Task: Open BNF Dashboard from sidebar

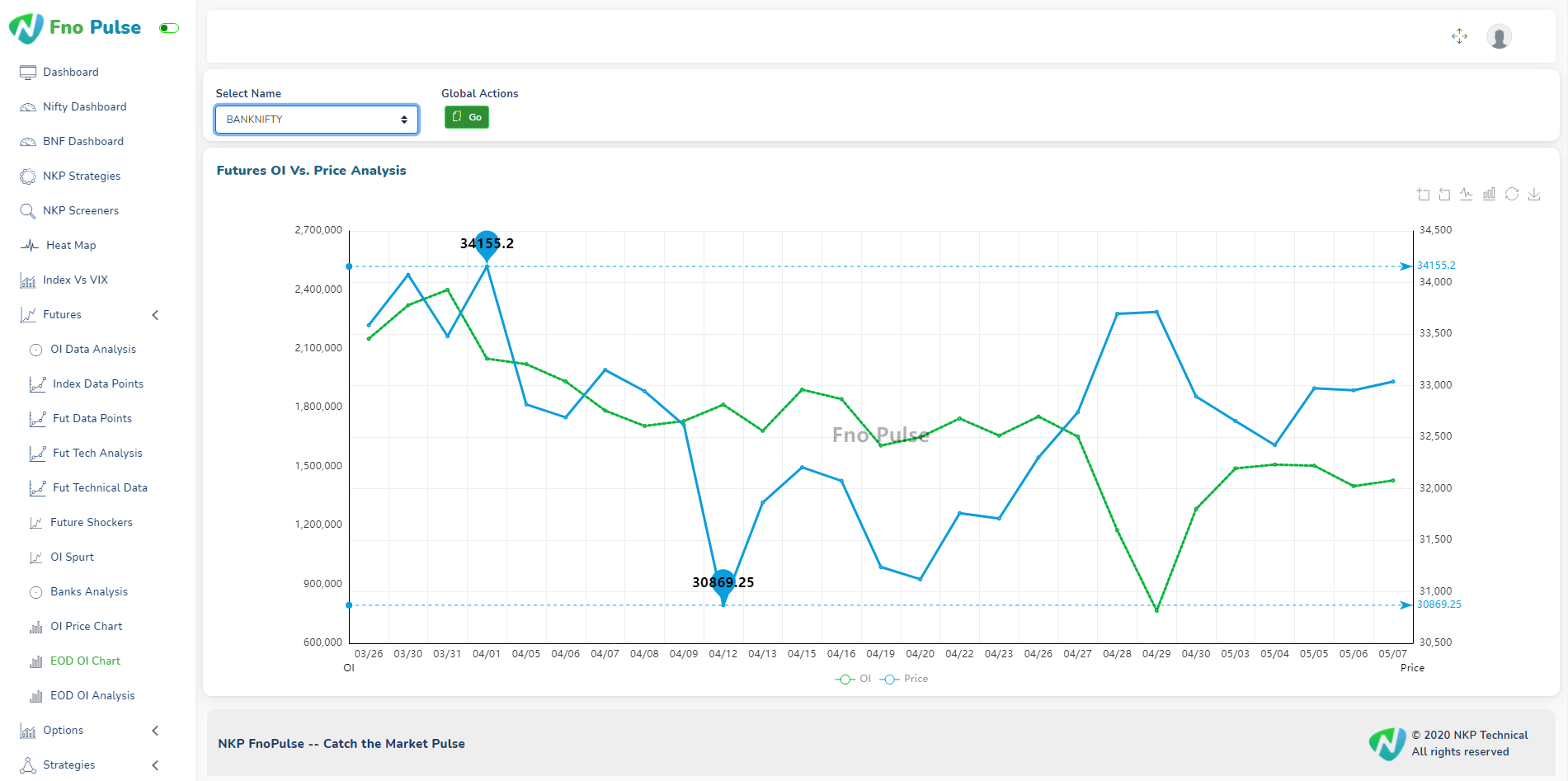Action: (x=83, y=141)
